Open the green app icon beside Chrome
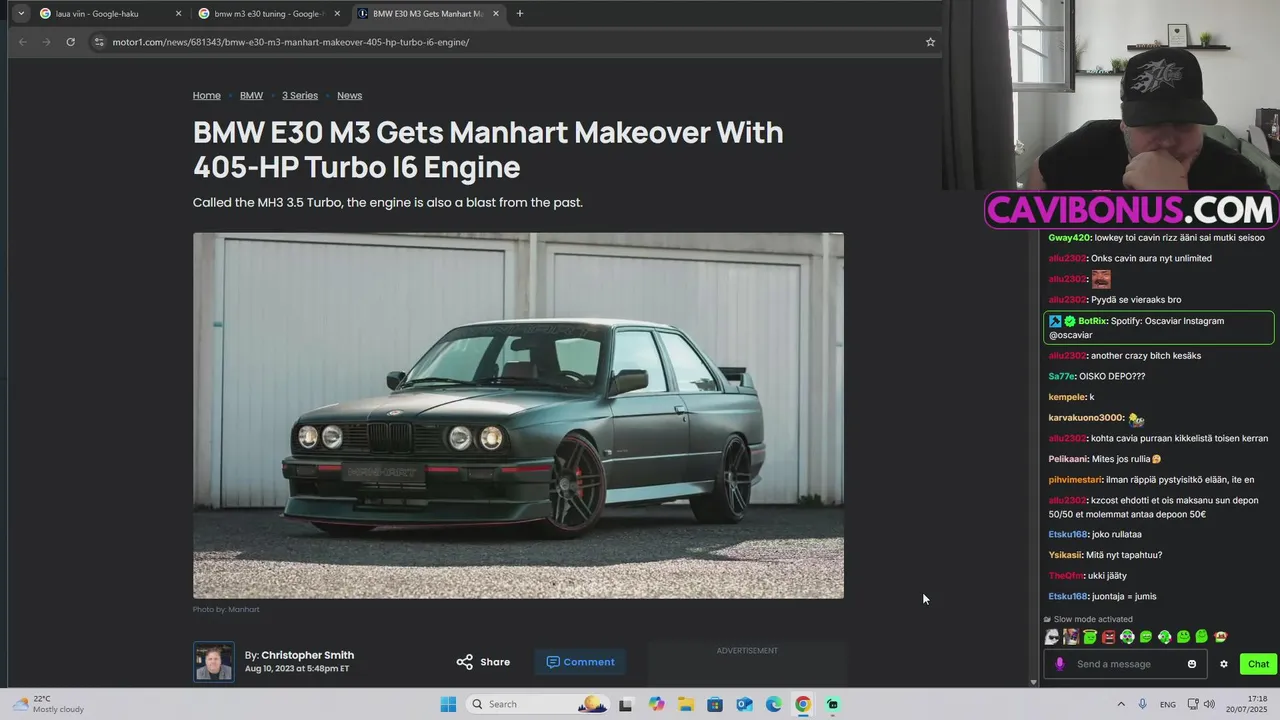This screenshot has width=1280, height=720. tap(832, 704)
